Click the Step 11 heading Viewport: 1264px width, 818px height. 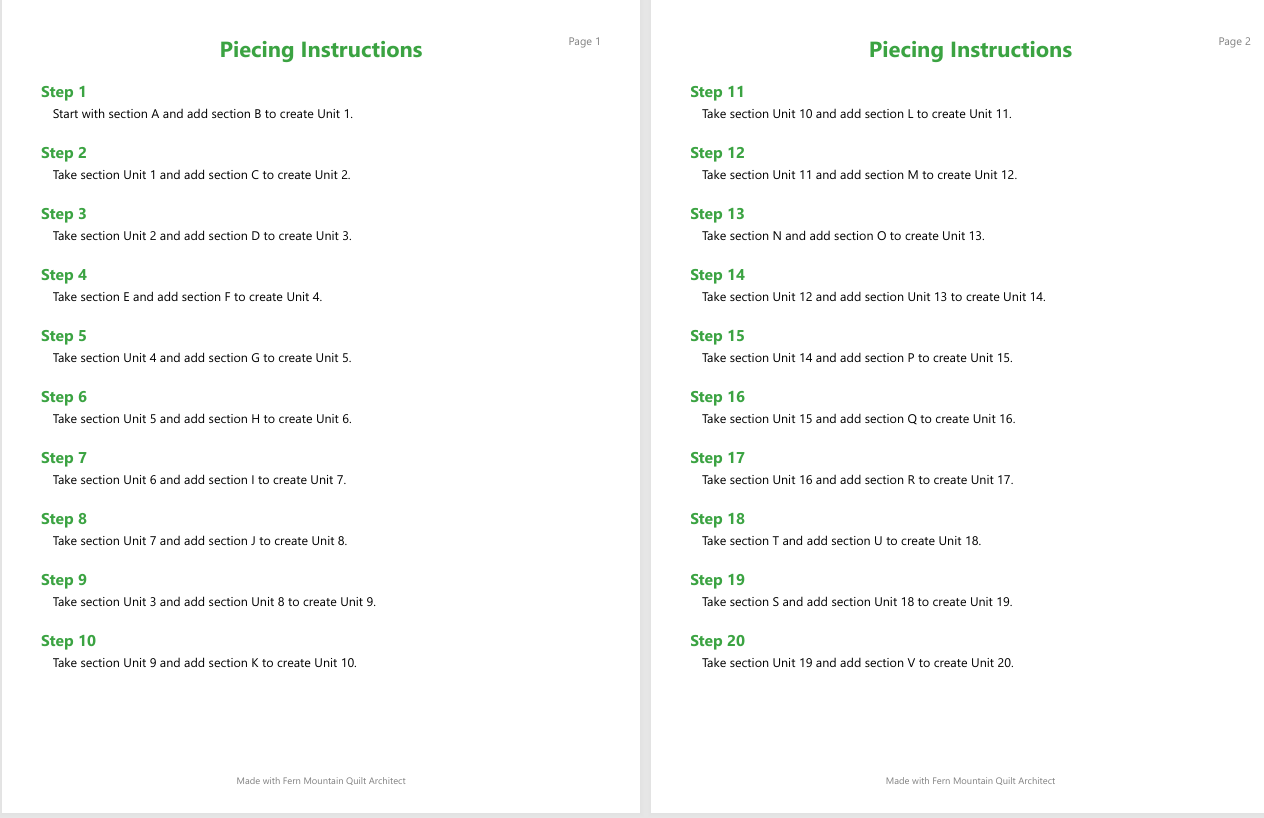pyautogui.click(x=717, y=92)
